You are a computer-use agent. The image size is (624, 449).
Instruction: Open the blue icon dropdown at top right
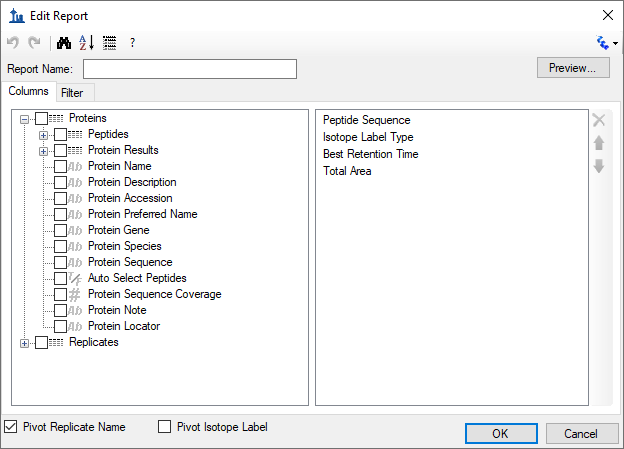(x=607, y=43)
